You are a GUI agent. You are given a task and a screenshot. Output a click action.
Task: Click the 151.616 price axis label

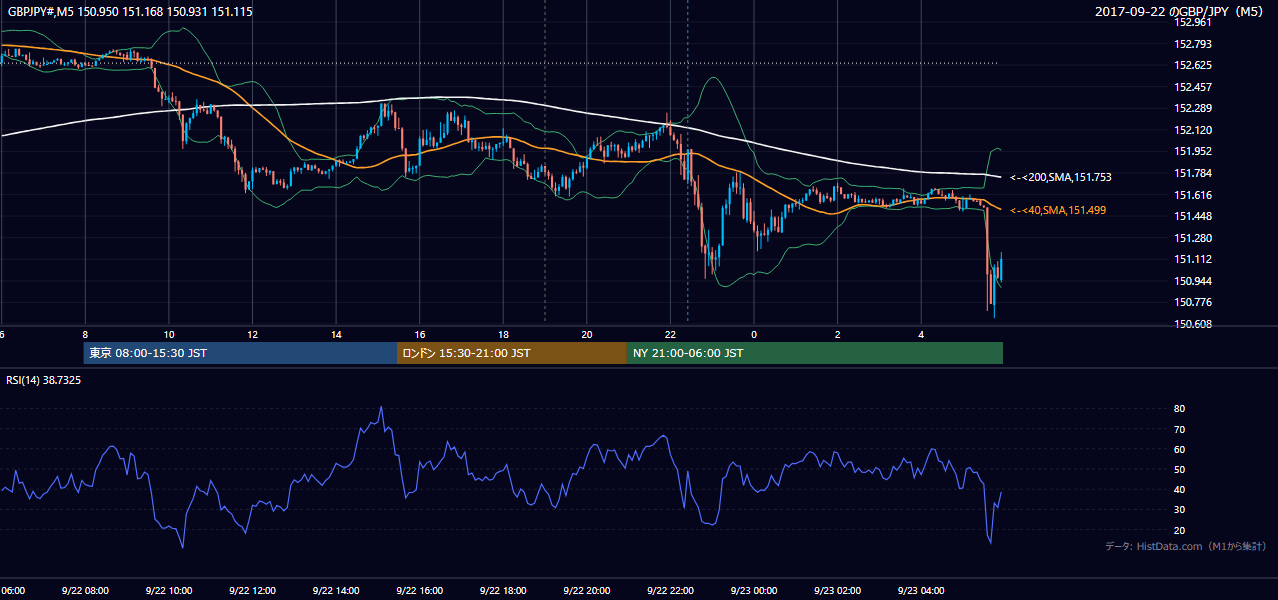coord(1193,195)
